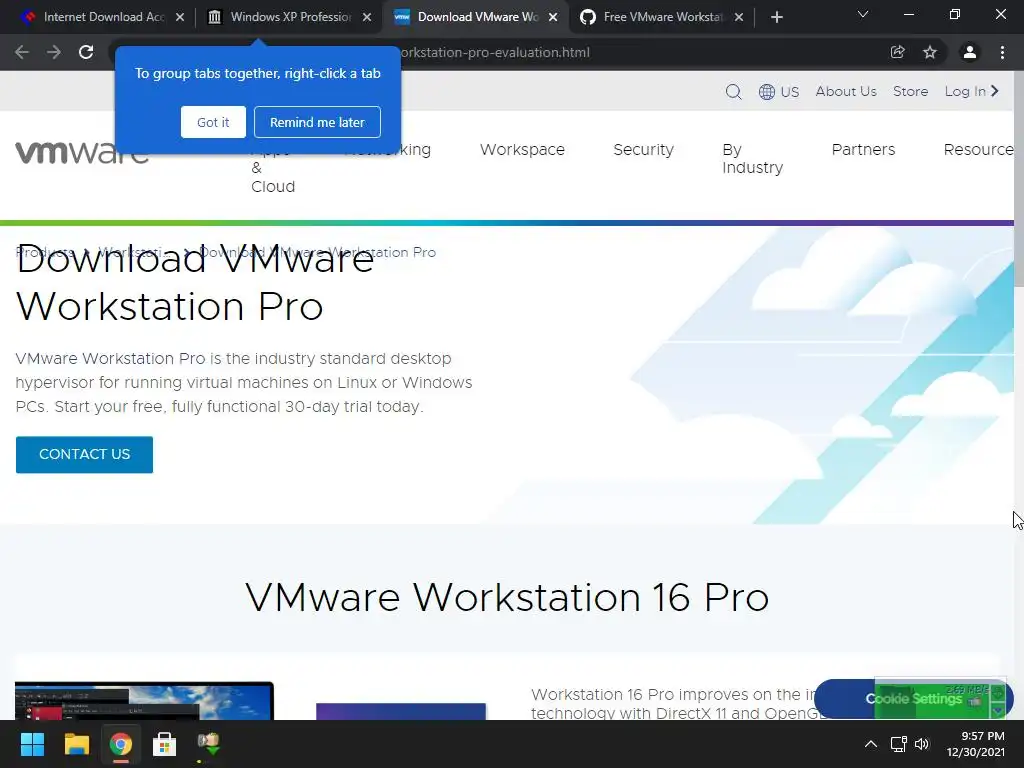The height and width of the screenshot is (768, 1024).
Task: Go back to the previous page
Action: point(22,52)
